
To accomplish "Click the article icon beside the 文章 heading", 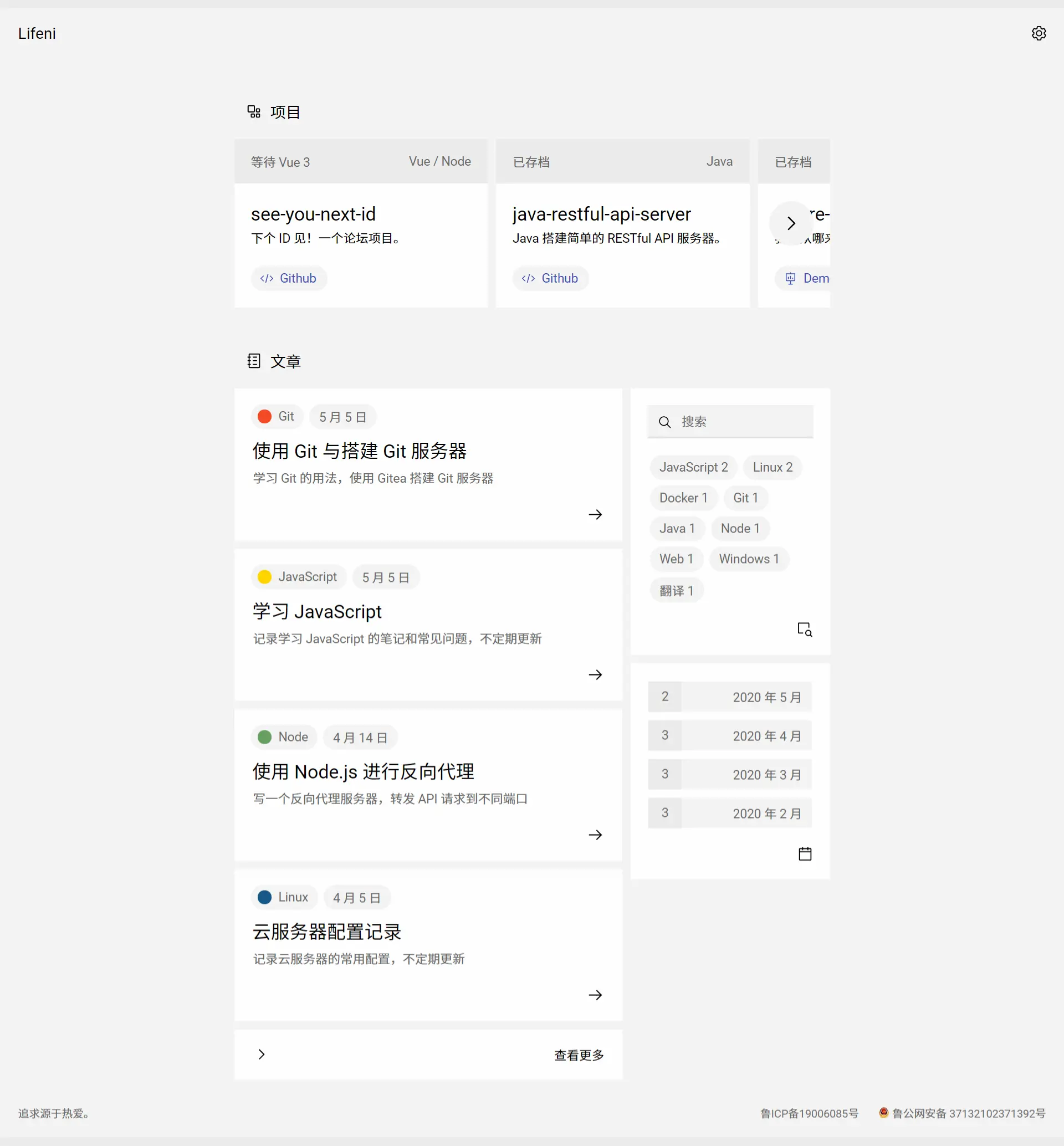I will (x=254, y=361).
